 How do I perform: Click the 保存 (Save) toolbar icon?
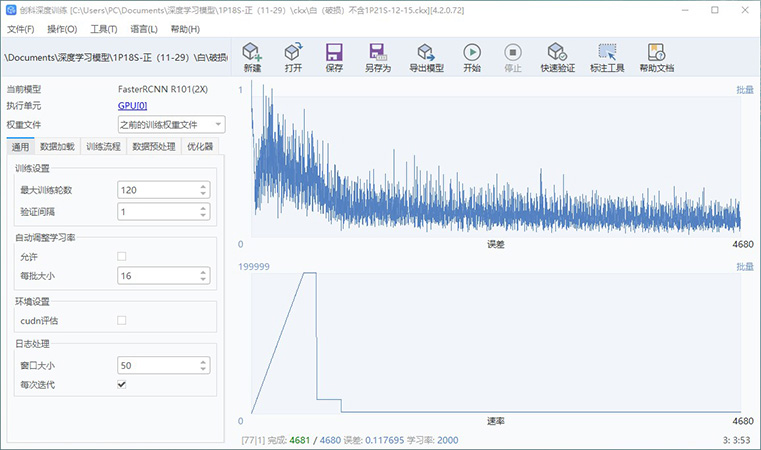tap(334, 57)
